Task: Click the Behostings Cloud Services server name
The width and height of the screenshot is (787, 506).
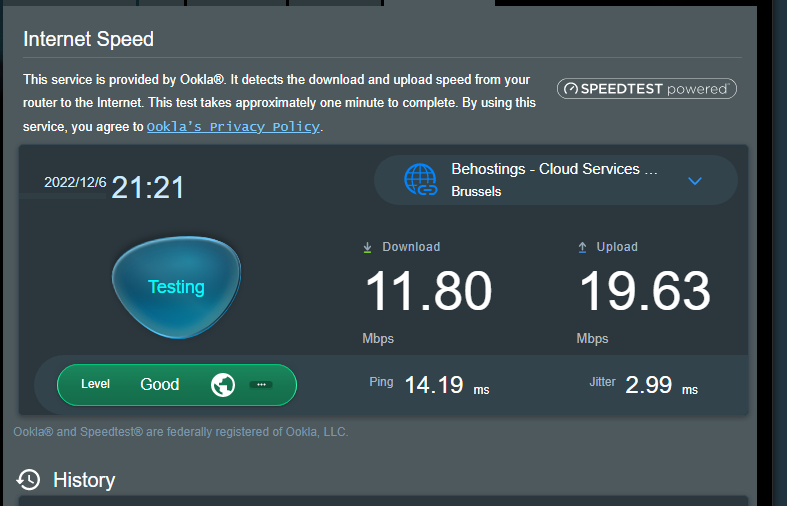Action: pyautogui.click(x=558, y=170)
